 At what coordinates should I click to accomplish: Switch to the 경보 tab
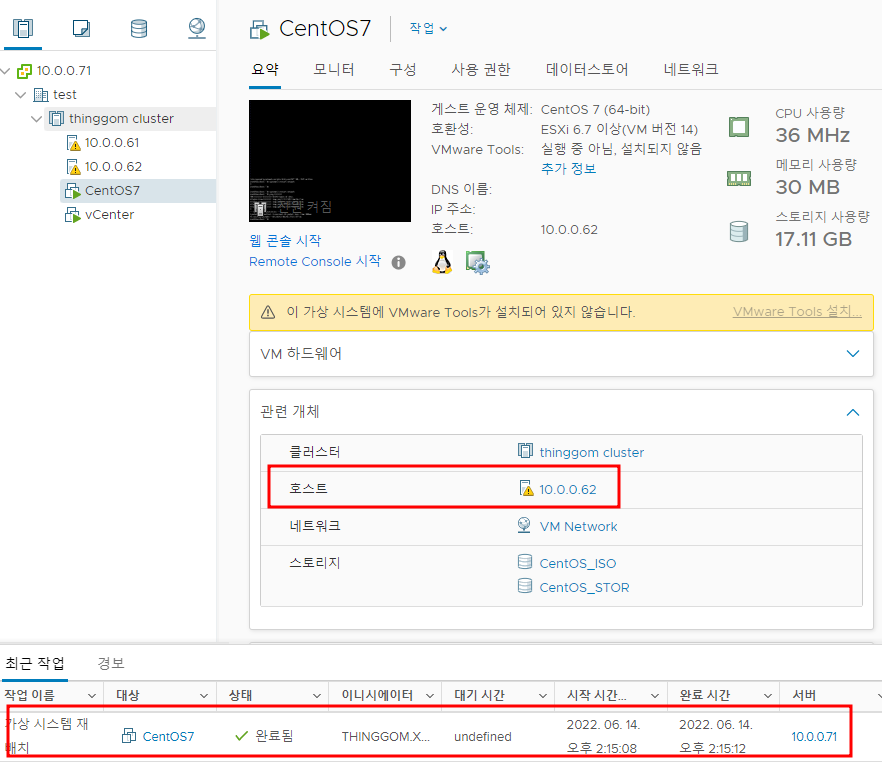point(111,664)
